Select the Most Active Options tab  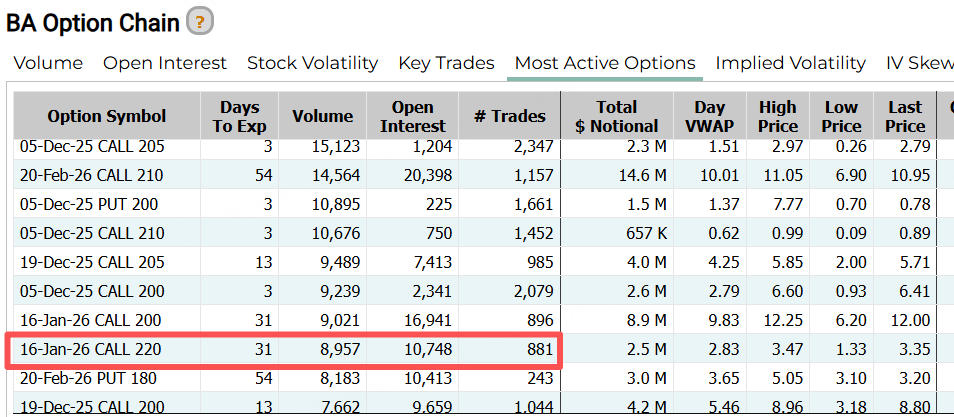pyautogui.click(x=604, y=63)
